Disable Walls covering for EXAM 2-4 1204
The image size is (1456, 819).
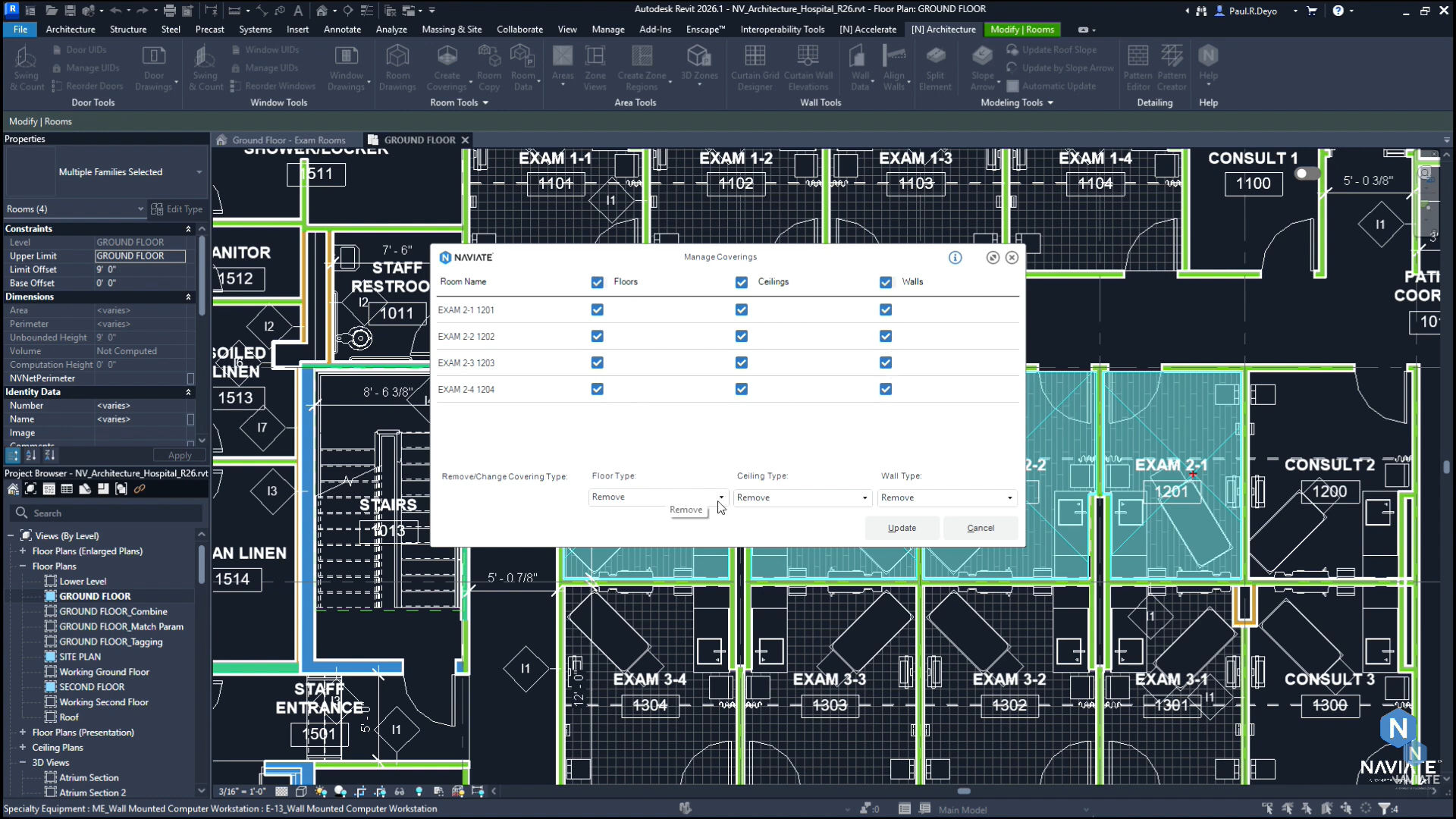pos(884,389)
